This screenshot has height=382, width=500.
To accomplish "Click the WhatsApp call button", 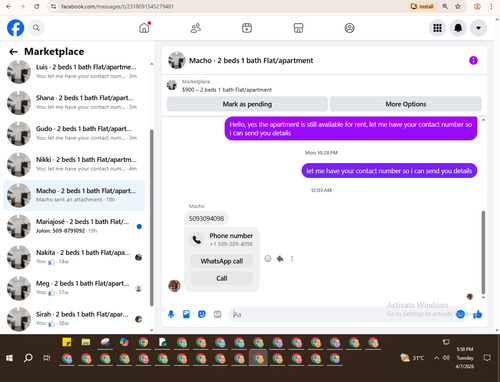I will 222,261.
